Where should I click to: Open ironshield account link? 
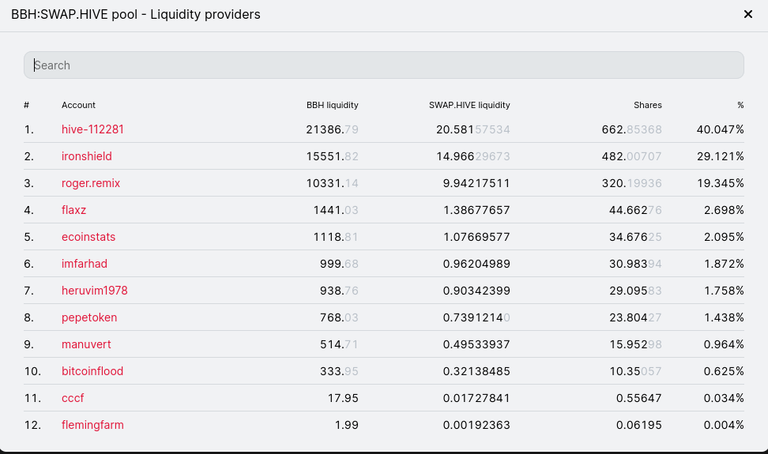pyautogui.click(x=87, y=156)
